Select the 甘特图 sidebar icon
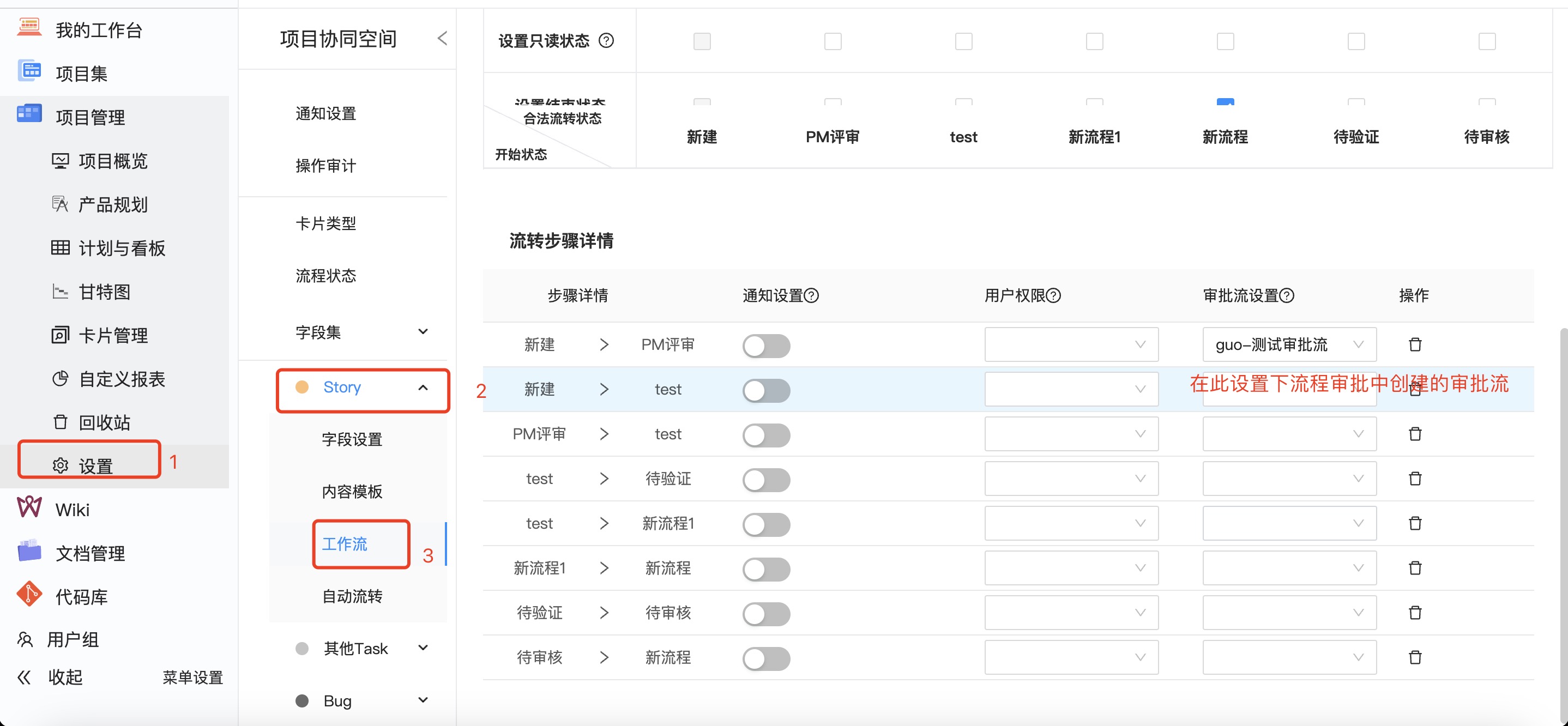This screenshot has height=726, width=1568. [x=59, y=292]
